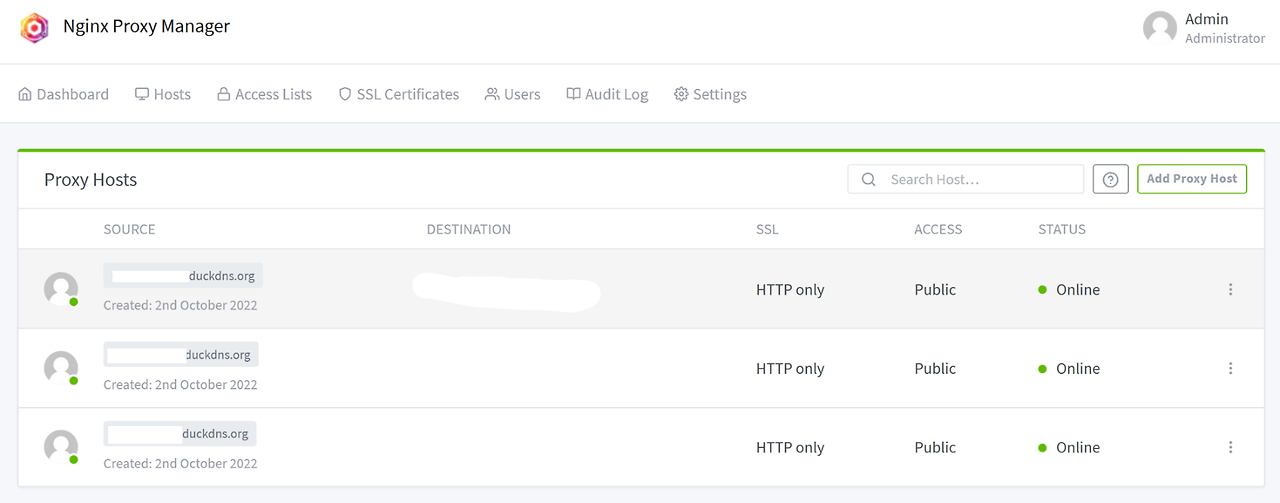Click the STATUS column header

1062,229
